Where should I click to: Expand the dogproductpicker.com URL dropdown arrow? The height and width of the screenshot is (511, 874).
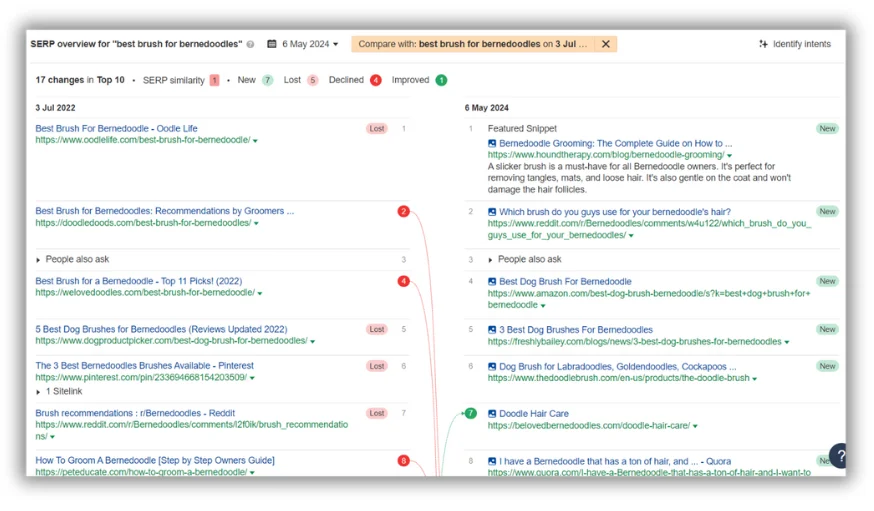tap(313, 342)
